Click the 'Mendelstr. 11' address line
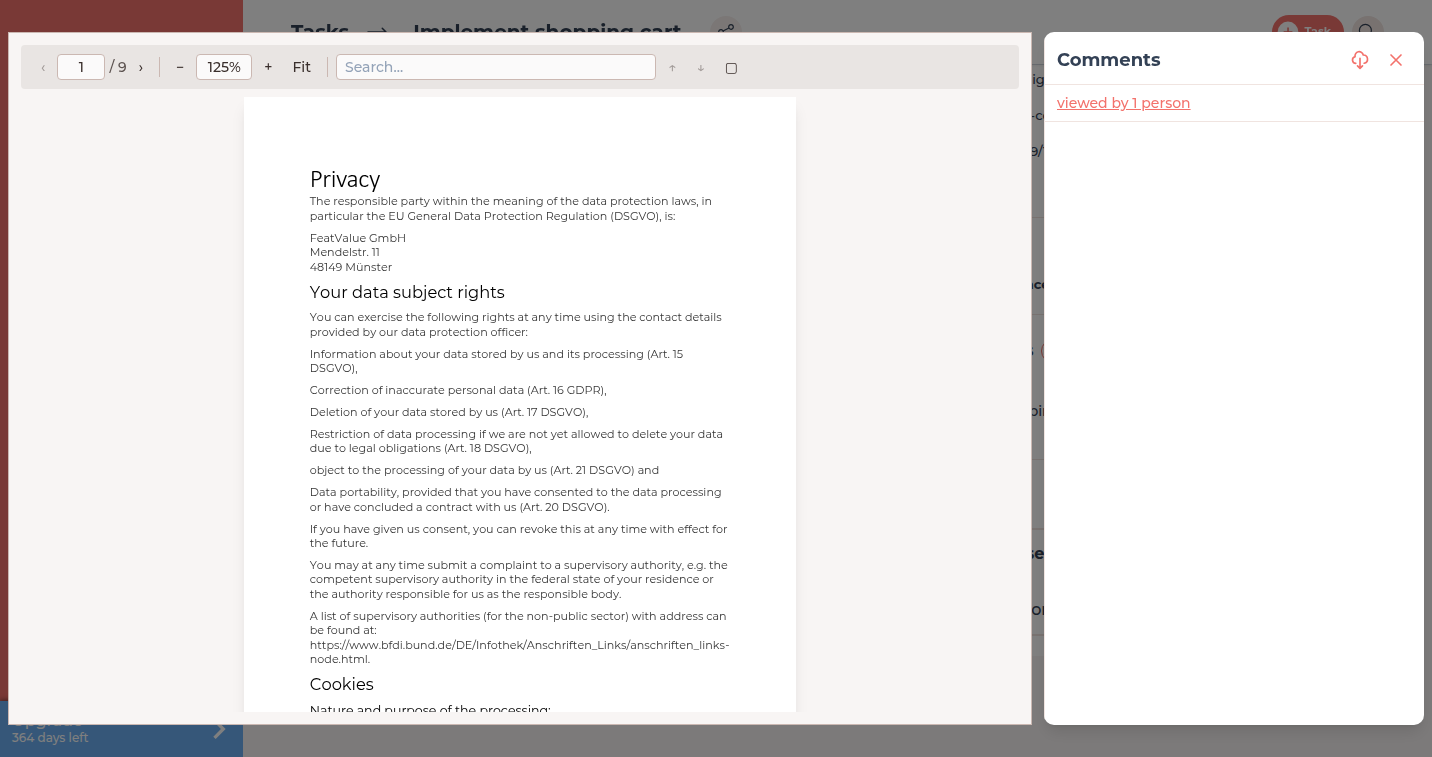 click(345, 252)
